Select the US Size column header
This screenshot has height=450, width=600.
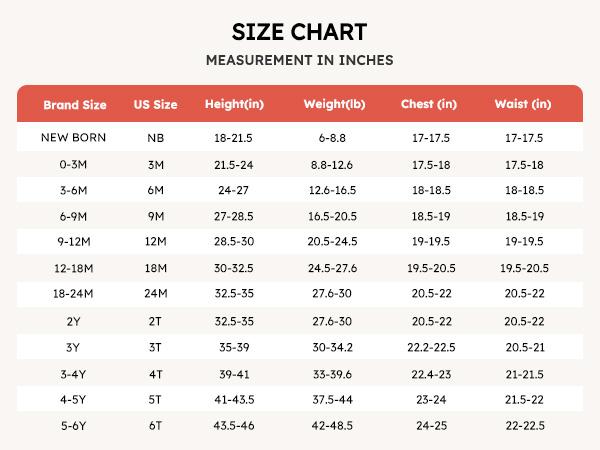pyautogui.click(x=155, y=104)
